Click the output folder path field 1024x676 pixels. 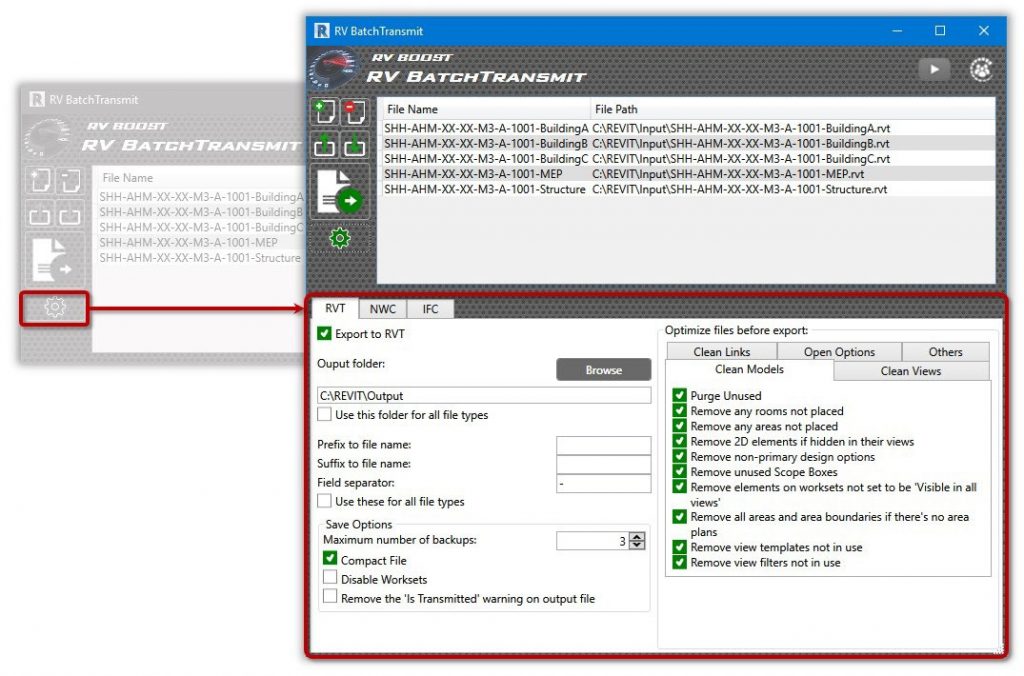(484, 395)
